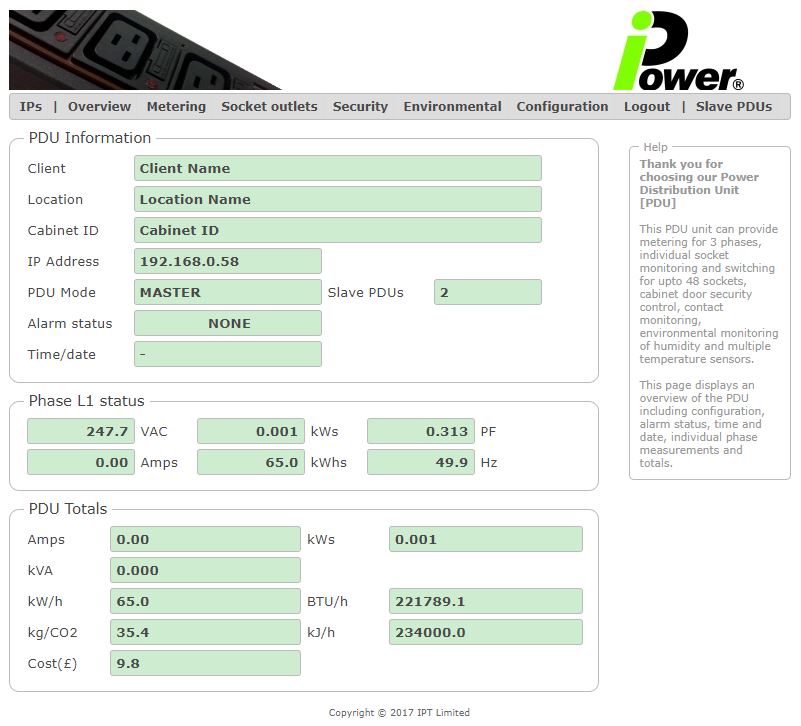Screen dimensions: 801x726
Task: Go to the Overview page
Action: (x=99, y=107)
